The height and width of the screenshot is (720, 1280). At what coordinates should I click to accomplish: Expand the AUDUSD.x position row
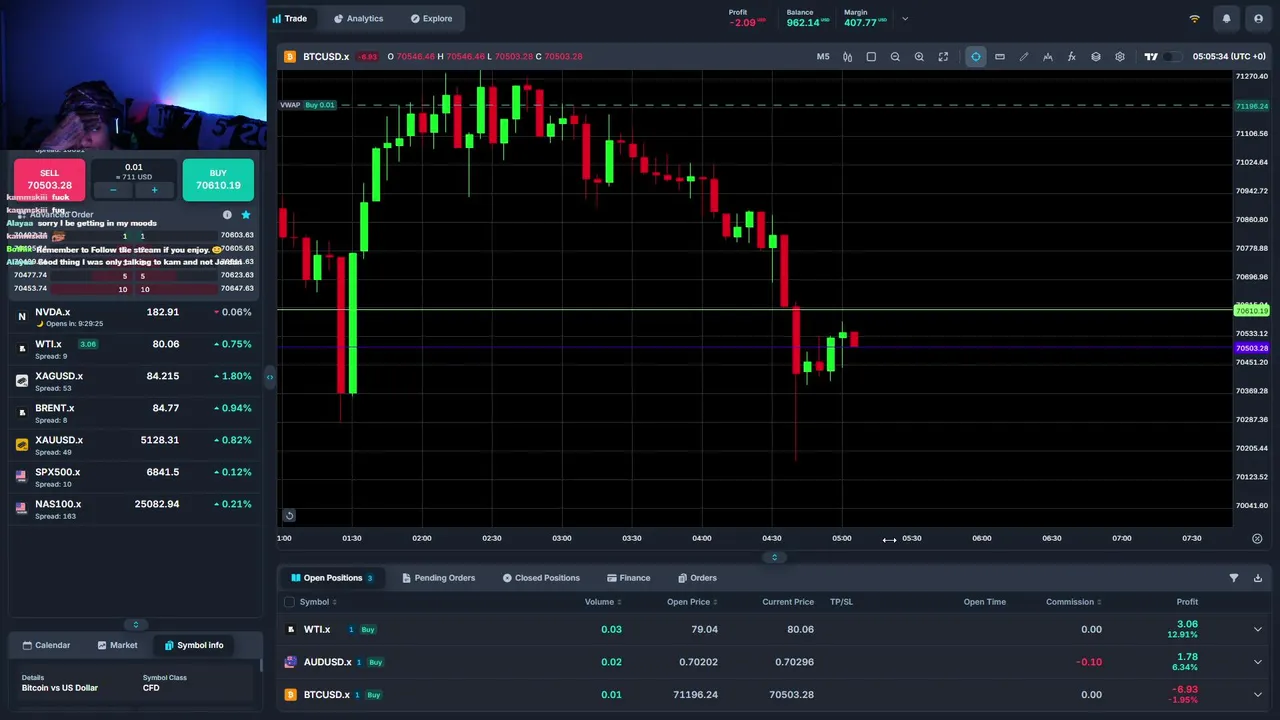[x=1258, y=662]
